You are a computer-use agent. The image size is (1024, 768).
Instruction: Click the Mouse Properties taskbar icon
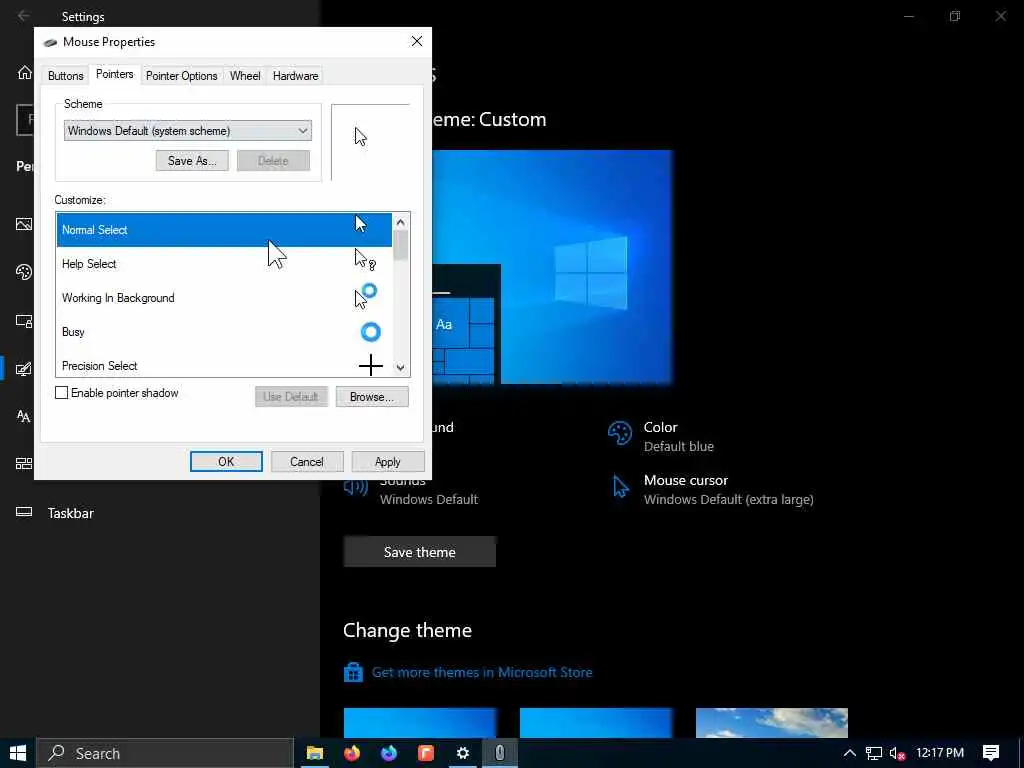tap(500, 753)
